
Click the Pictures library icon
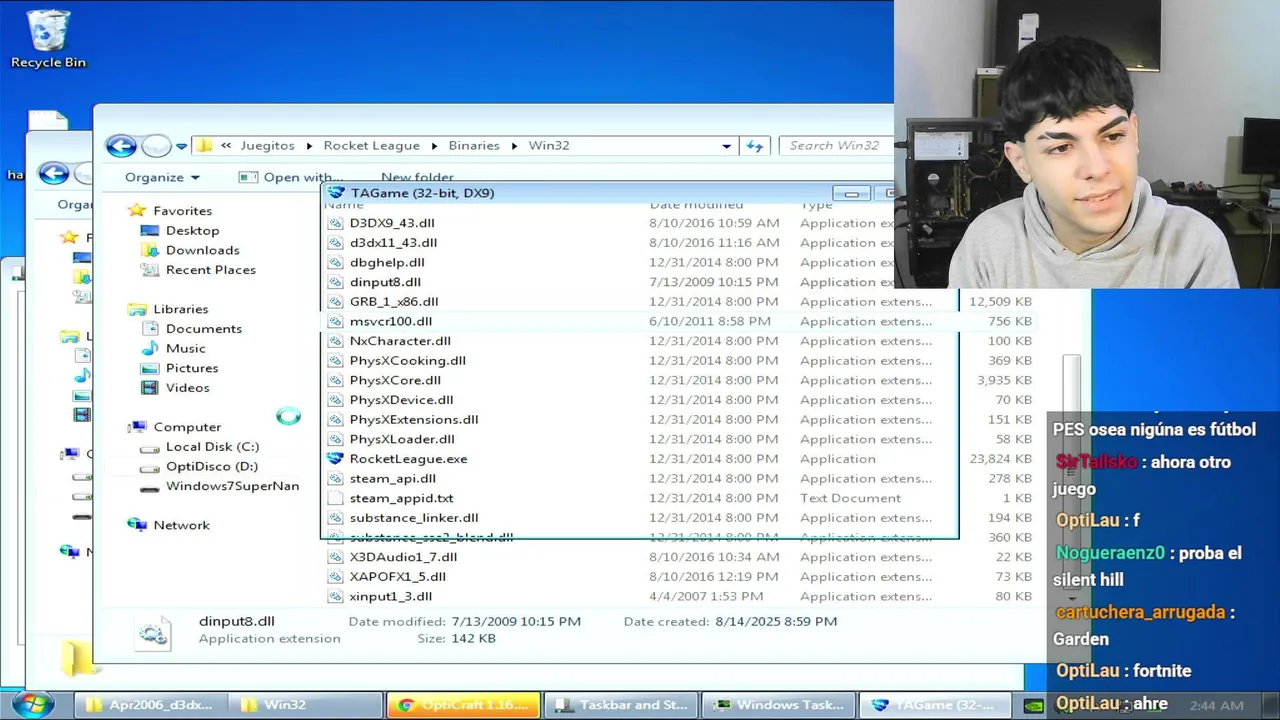[150, 368]
